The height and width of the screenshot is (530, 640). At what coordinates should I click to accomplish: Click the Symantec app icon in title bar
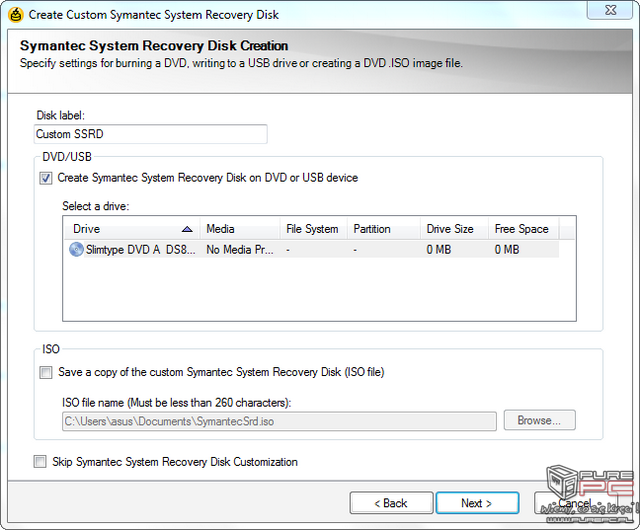(16, 15)
